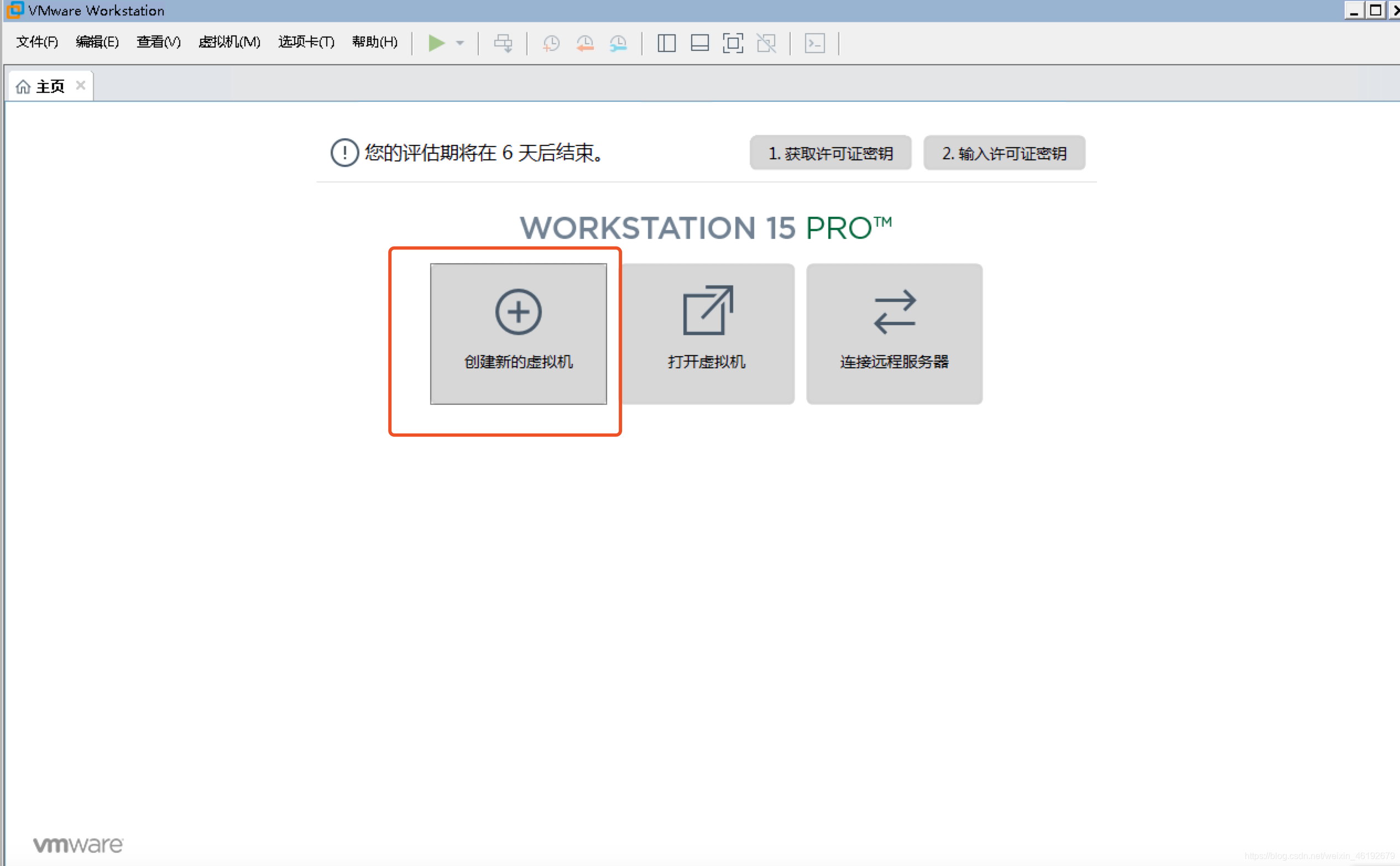Click the Revert to Snapshot icon
The width and height of the screenshot is (1400, 866).
[x=584, y=43]
